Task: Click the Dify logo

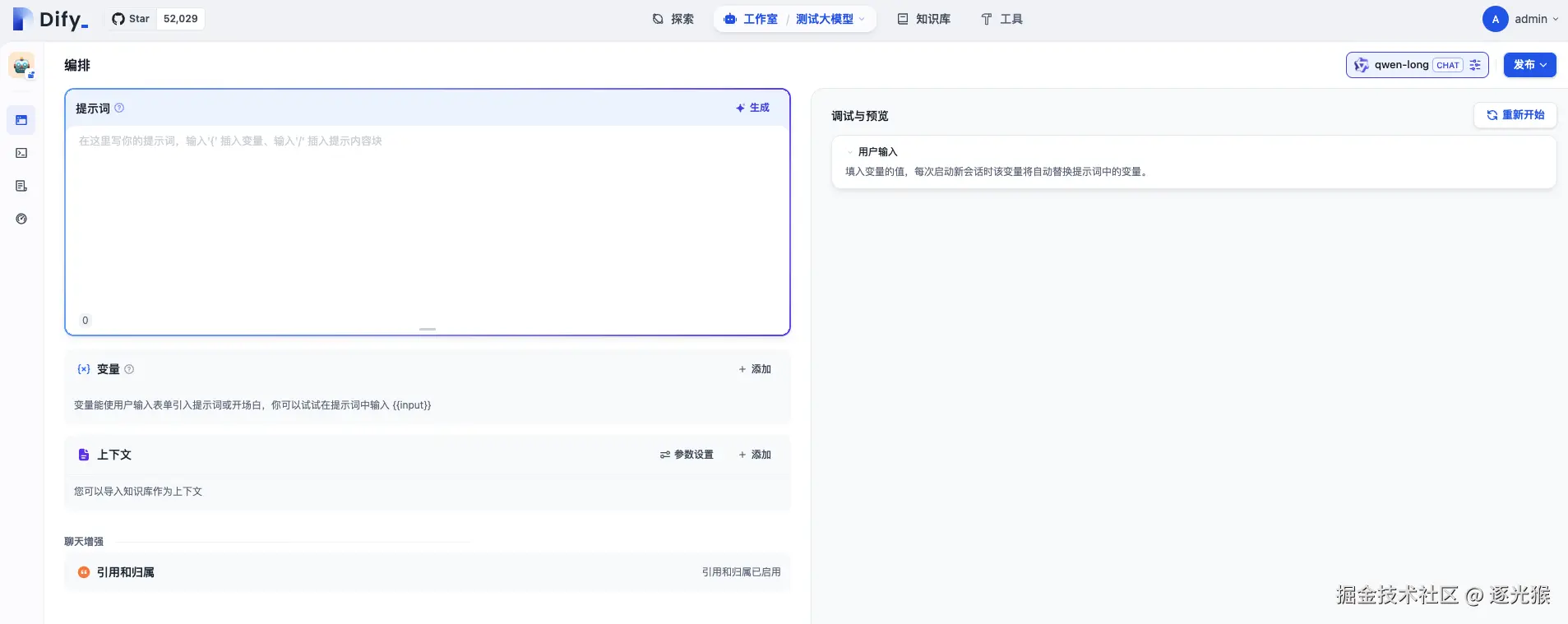Action: click(x=50, y=19)
